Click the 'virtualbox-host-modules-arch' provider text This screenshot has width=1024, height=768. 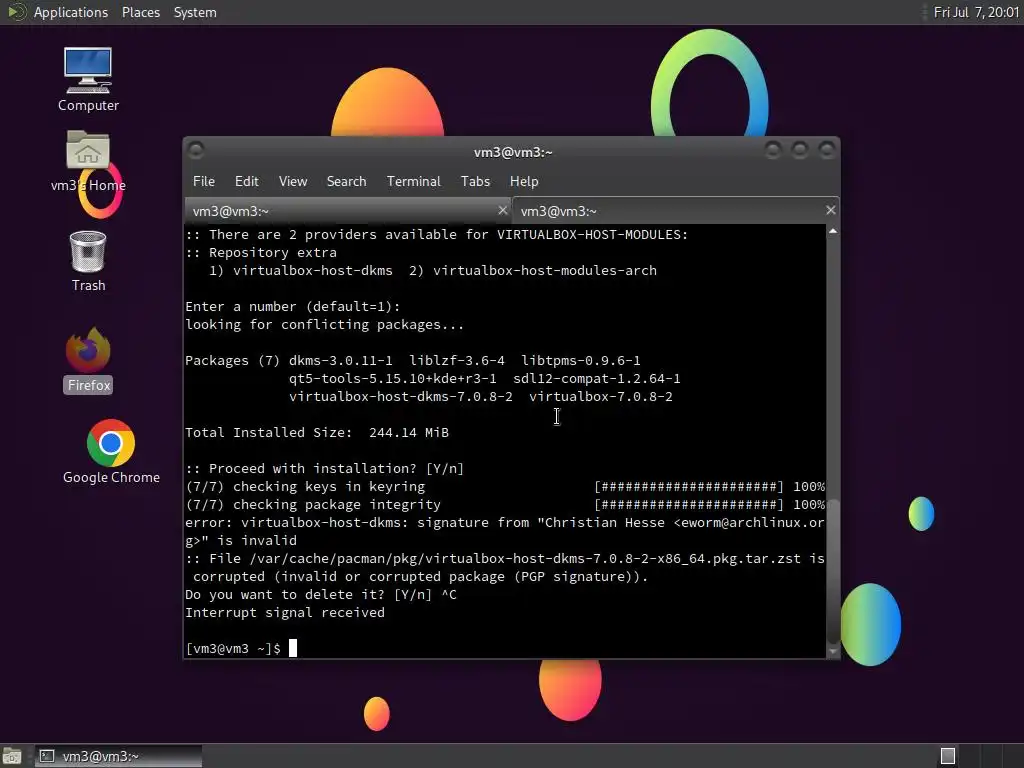(x=545, y=270)
